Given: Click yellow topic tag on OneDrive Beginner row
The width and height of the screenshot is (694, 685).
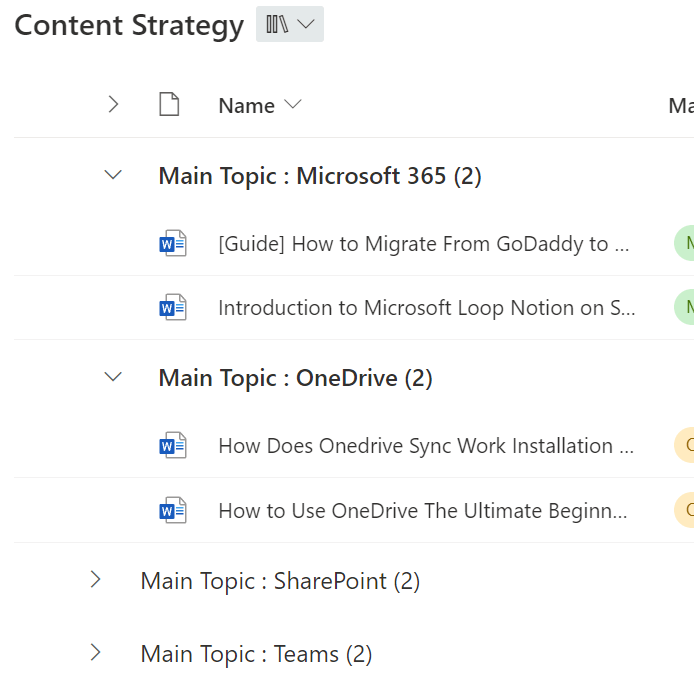Looking at the screenshot, I should 684,510.
